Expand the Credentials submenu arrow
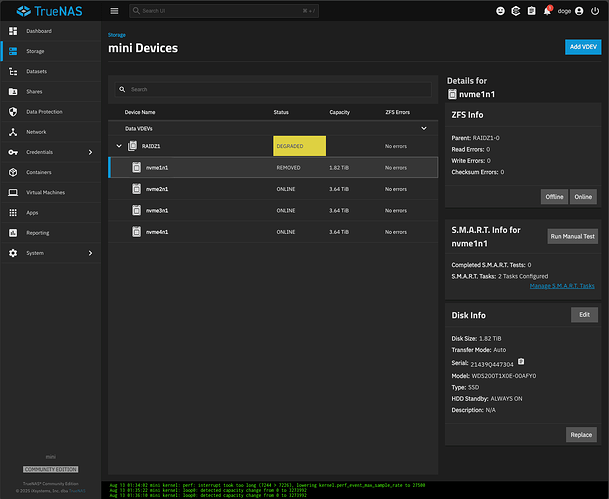The image size is (609, 499). pyautogui.click(x=90, y=152)
